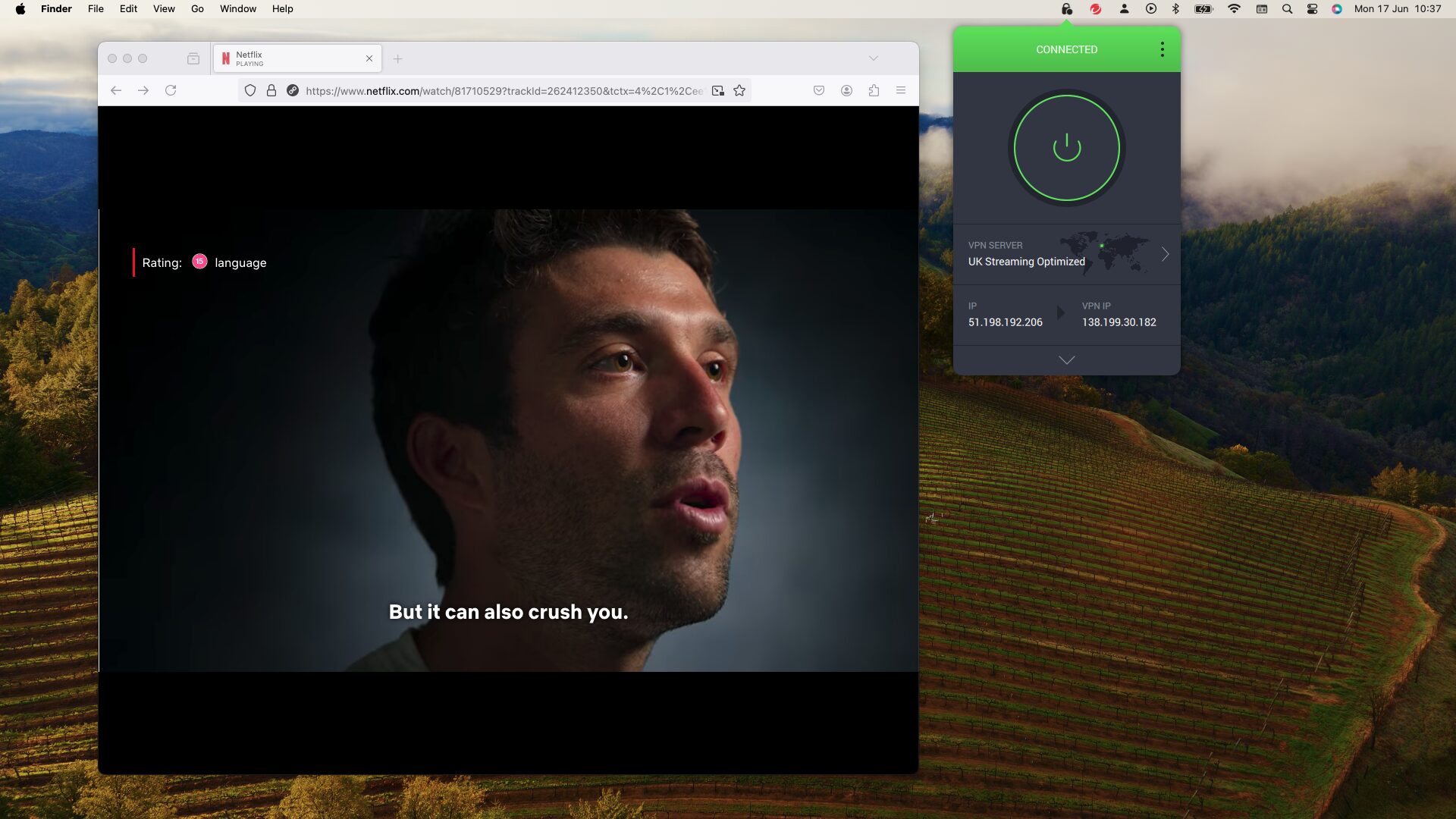Bookmark this page with the star
The image size is (1456, 819).
tap(739, 90)
